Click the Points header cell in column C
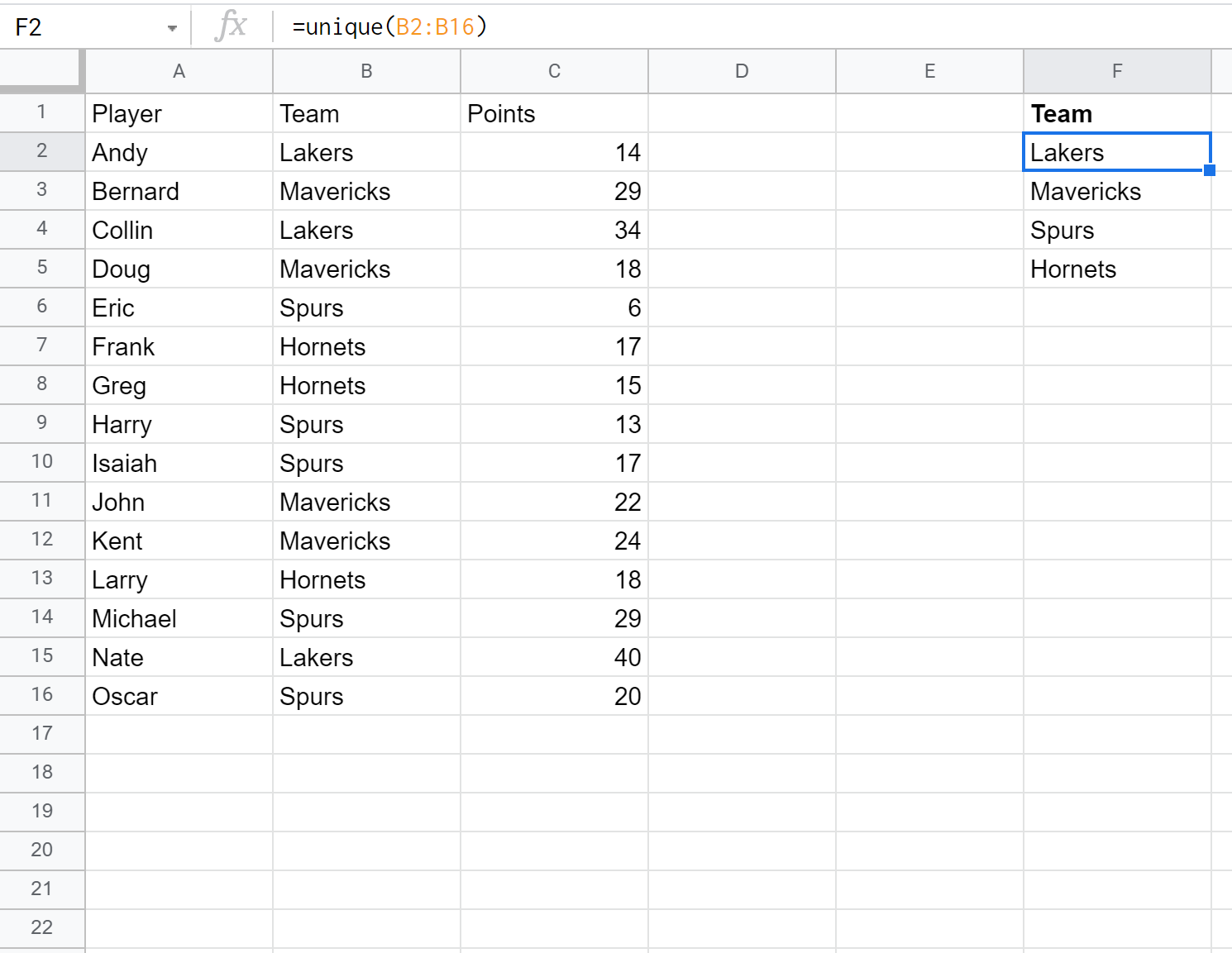 (x=554, y=113)
